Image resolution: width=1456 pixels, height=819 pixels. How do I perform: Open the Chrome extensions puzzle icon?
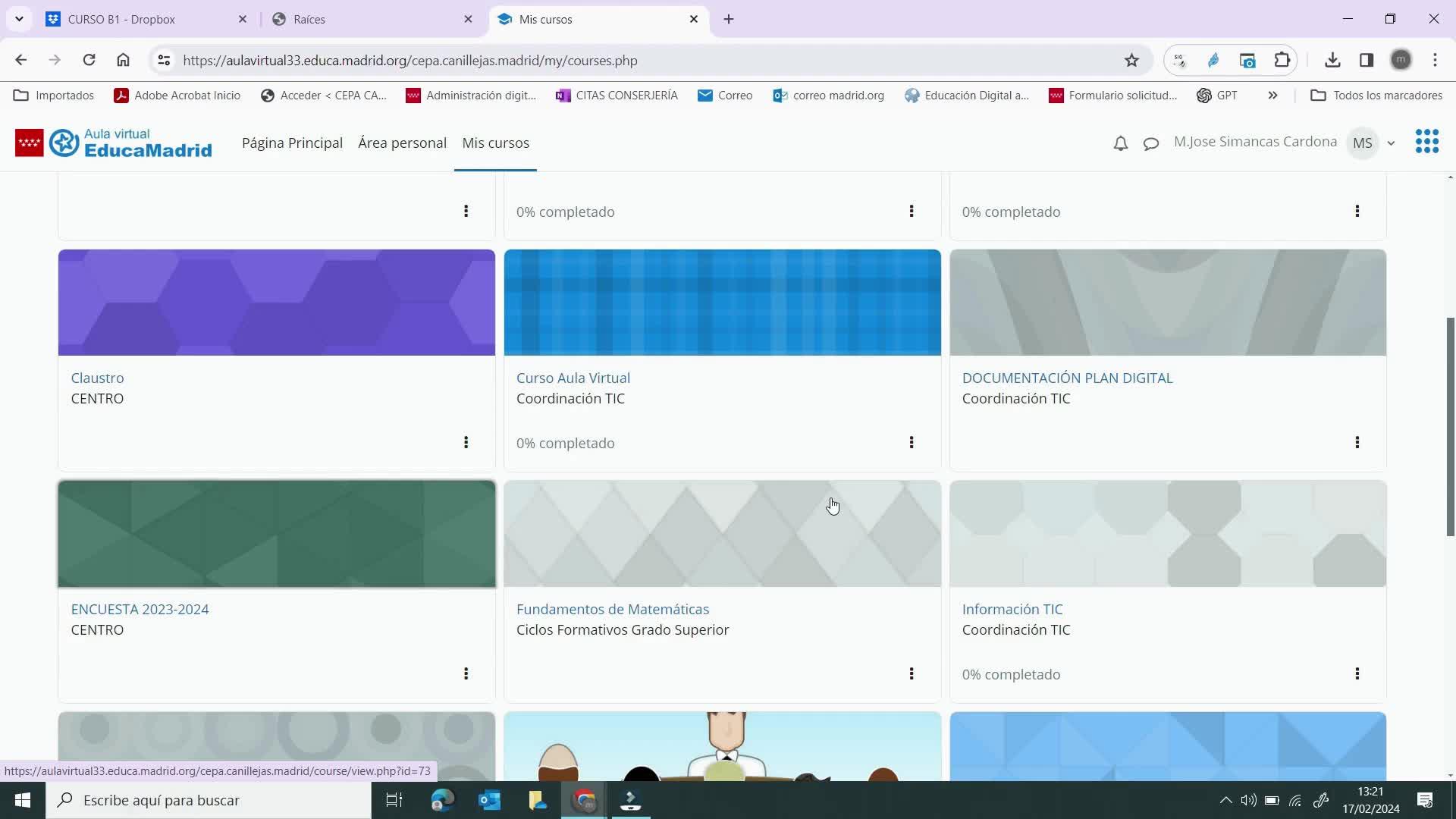pyautogui.click(x=1282, y=60)
